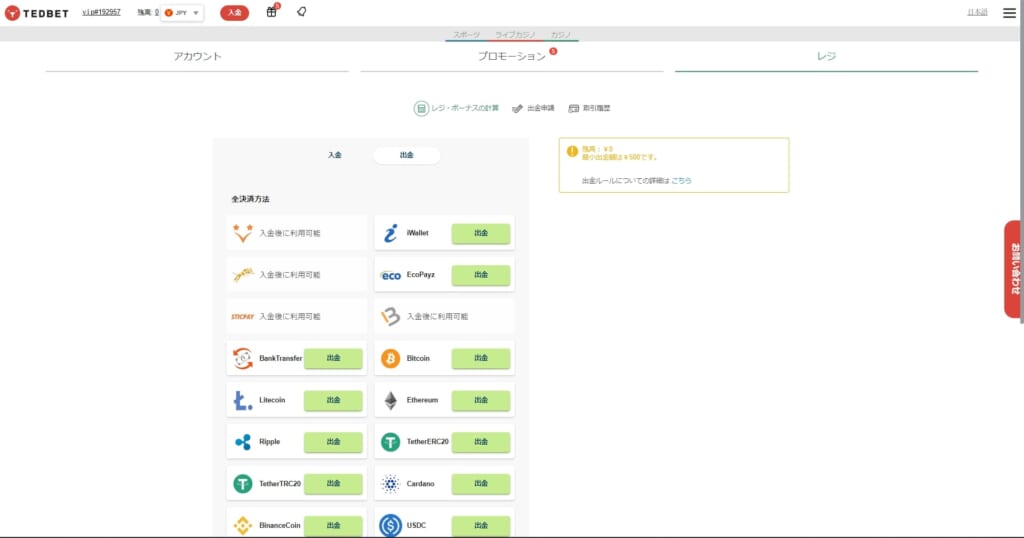The image size is (1024, 538).
Task: Open the hamburger main menu
Action: (x=1009, y=12)
